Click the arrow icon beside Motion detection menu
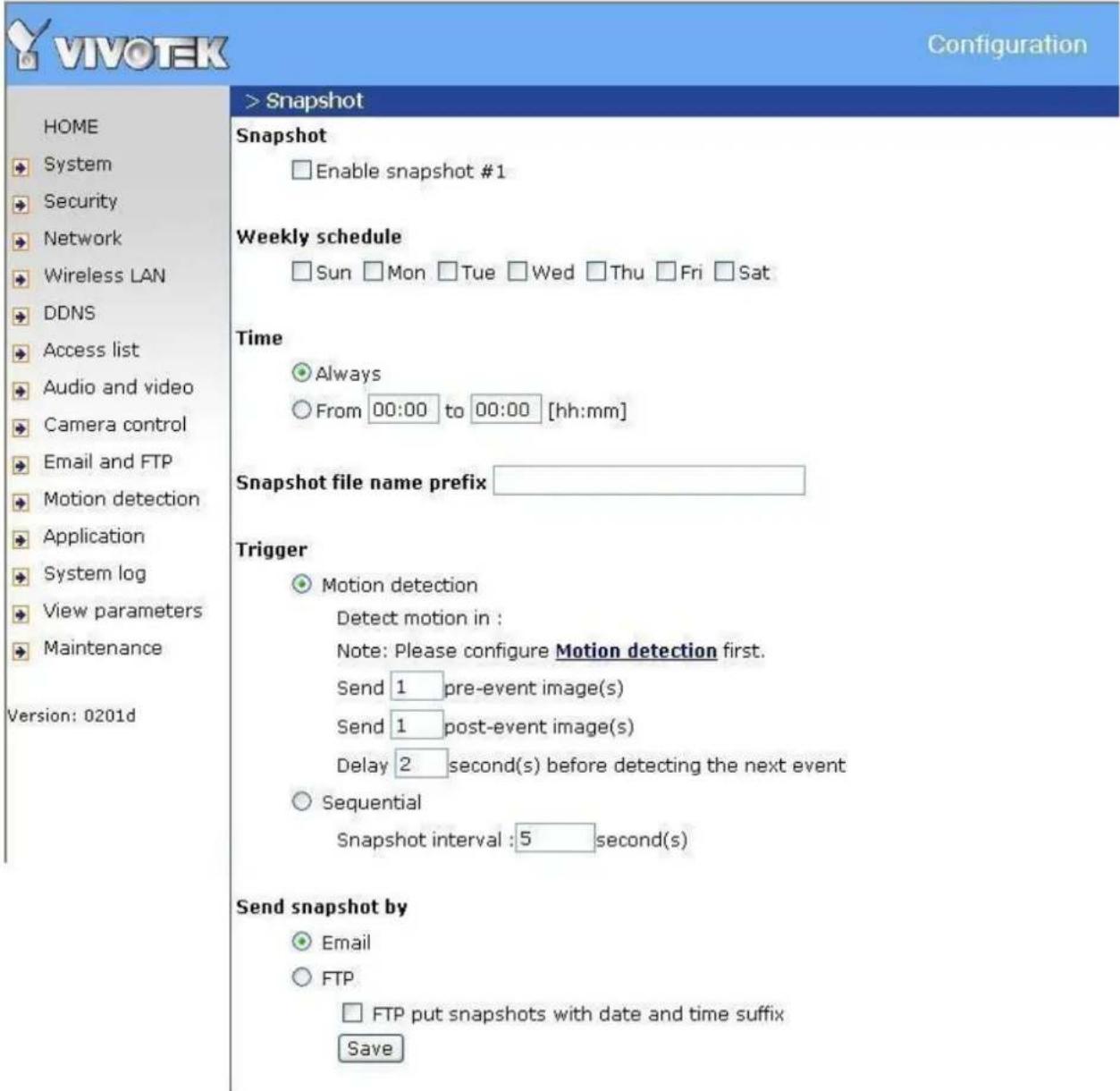 pos(21,502)
